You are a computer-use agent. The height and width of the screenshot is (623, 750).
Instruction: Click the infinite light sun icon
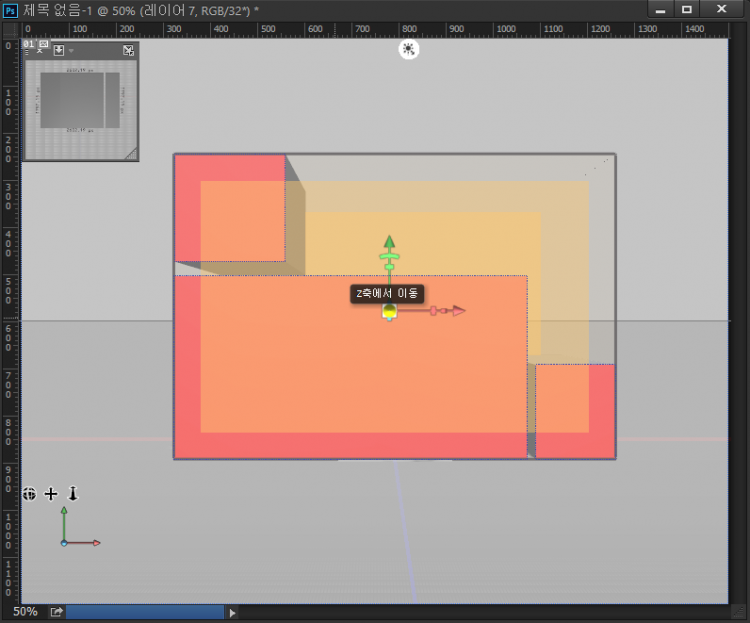pyautogui.click(x=408, y=49)
